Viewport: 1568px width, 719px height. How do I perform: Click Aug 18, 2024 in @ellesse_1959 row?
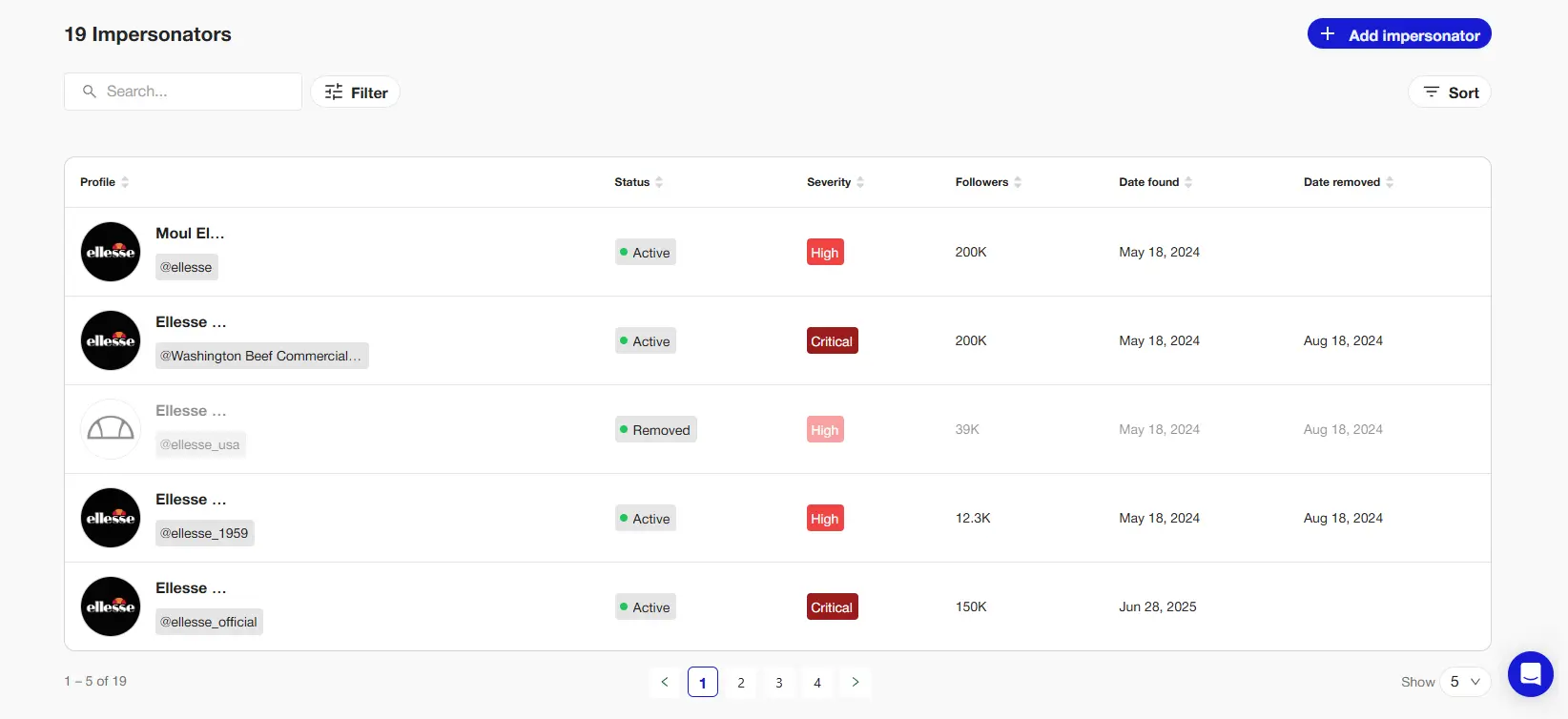(x=1343, y=518)
